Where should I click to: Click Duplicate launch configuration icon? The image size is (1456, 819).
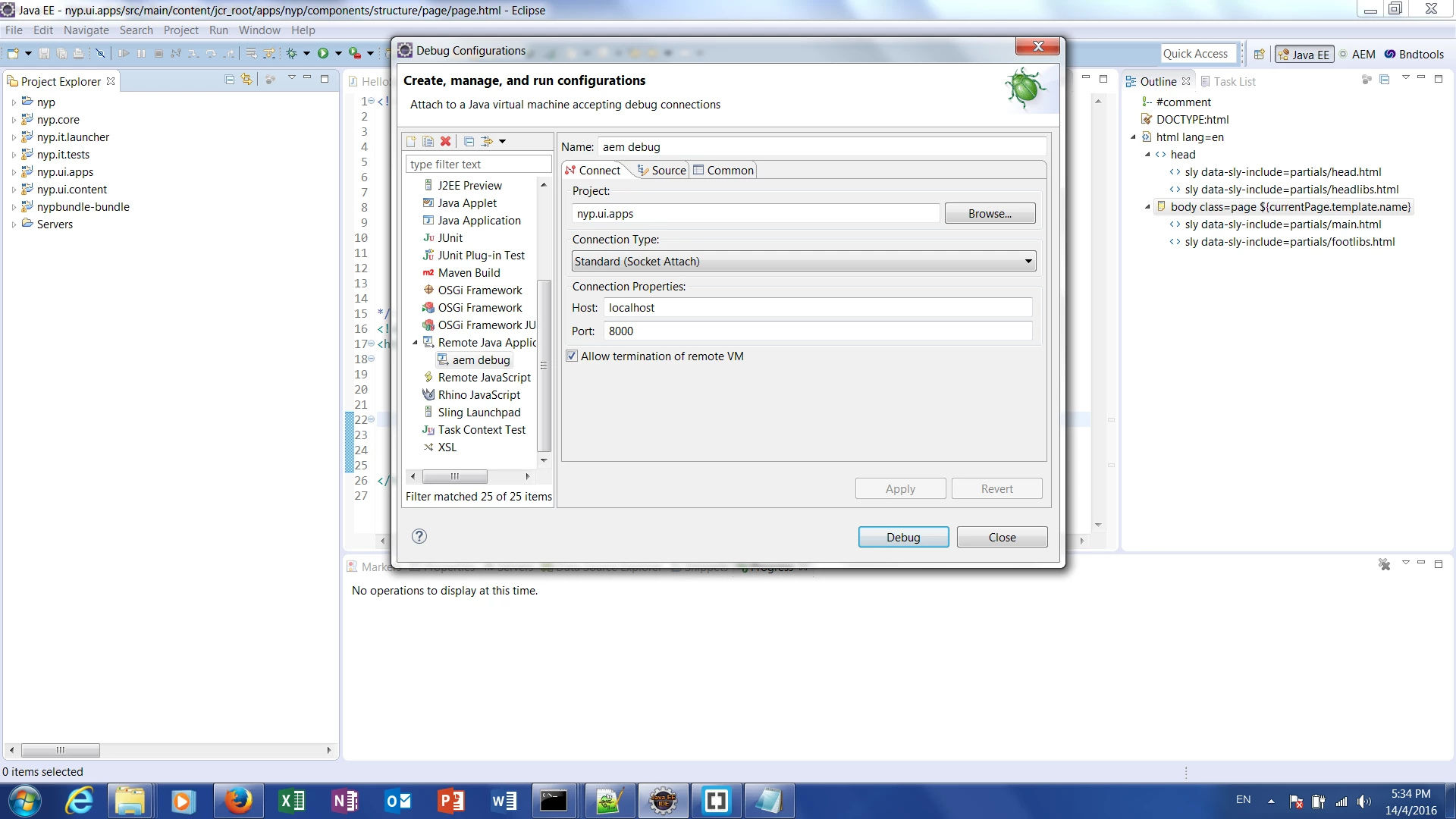tap(428, 142)
